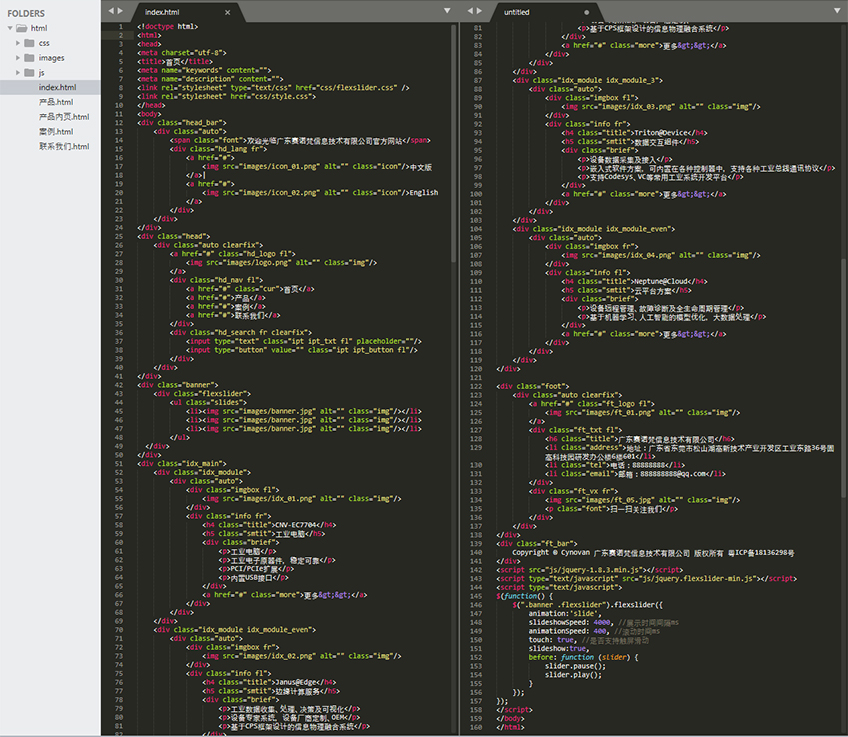The height and width of the screenshot is (737, 848).
Task: Click the input type="text" search line
Action: pyautogui.click(x=304, y=341)
